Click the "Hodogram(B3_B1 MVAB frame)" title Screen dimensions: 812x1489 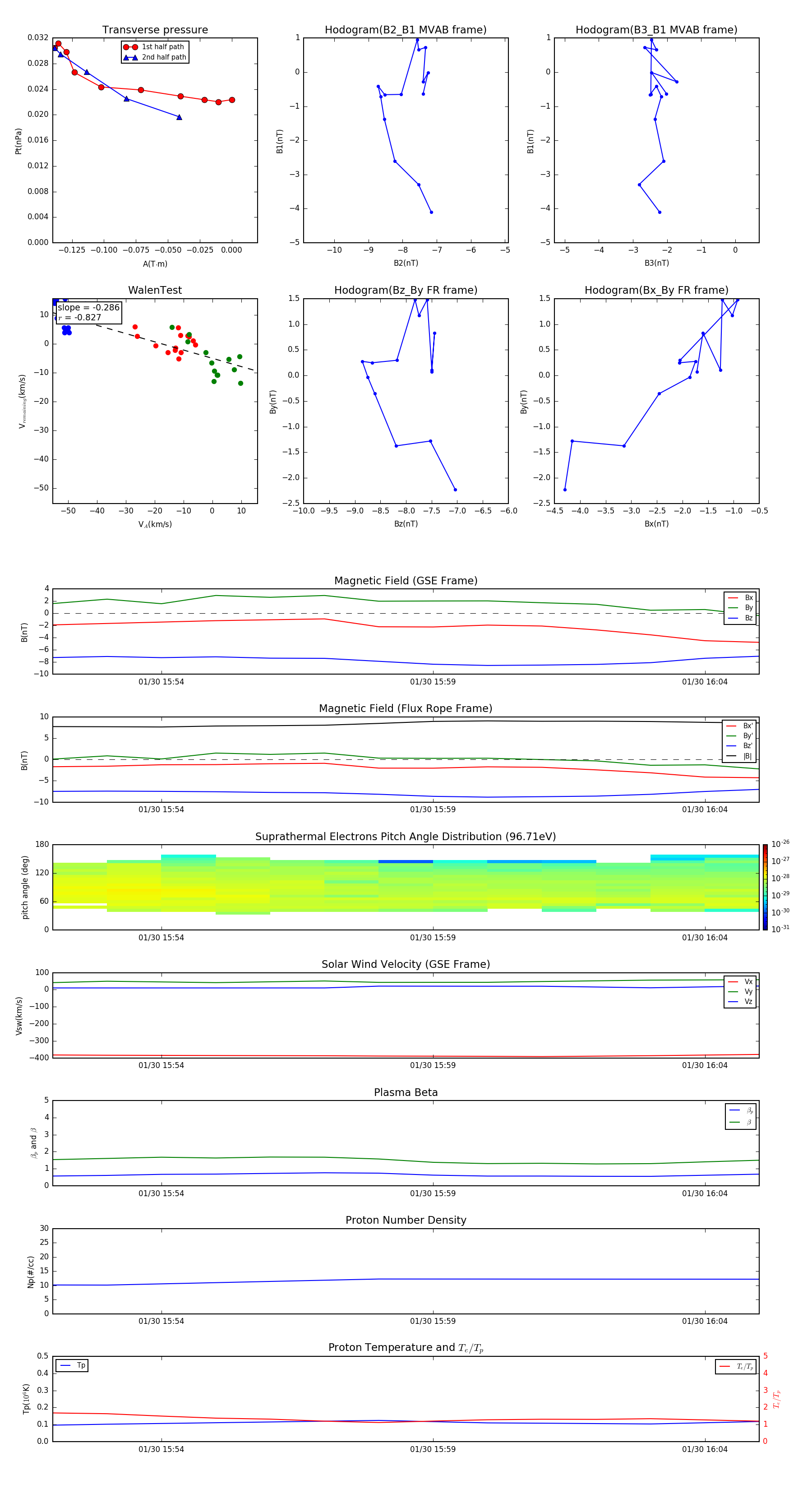pos(656,30)
